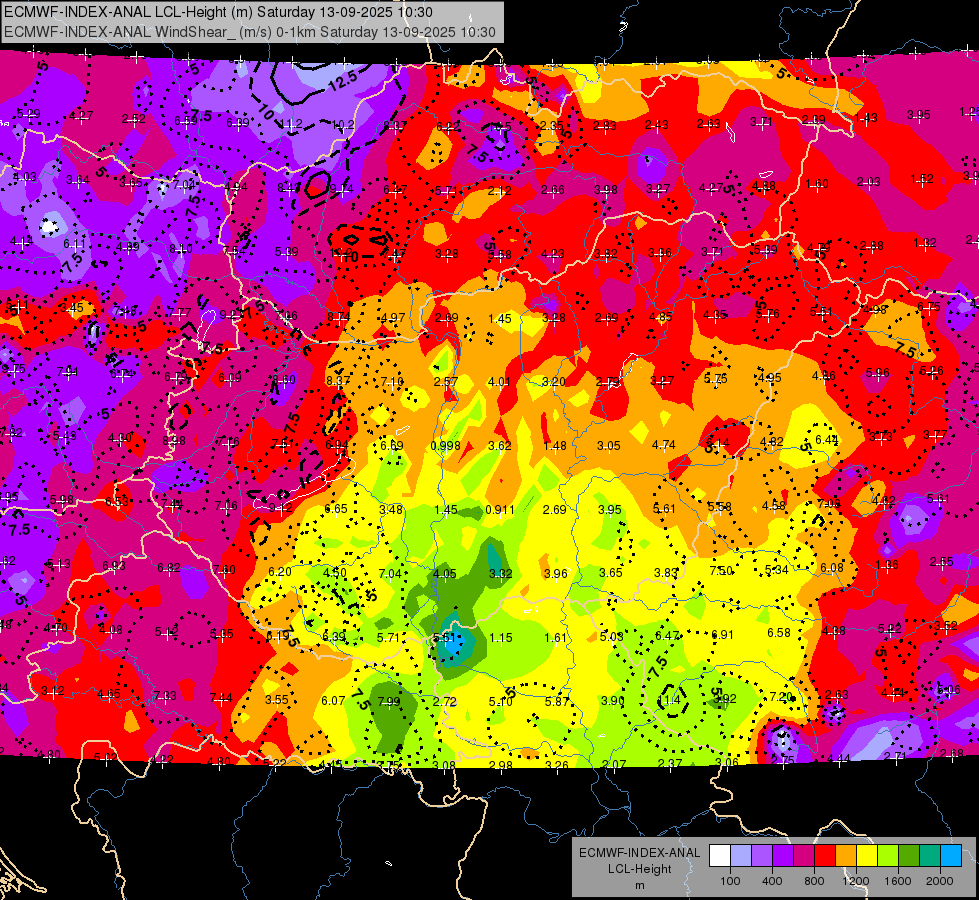This screenshot has height=900, width=979.
Task: Select the red legend color box
Action: 825,856
